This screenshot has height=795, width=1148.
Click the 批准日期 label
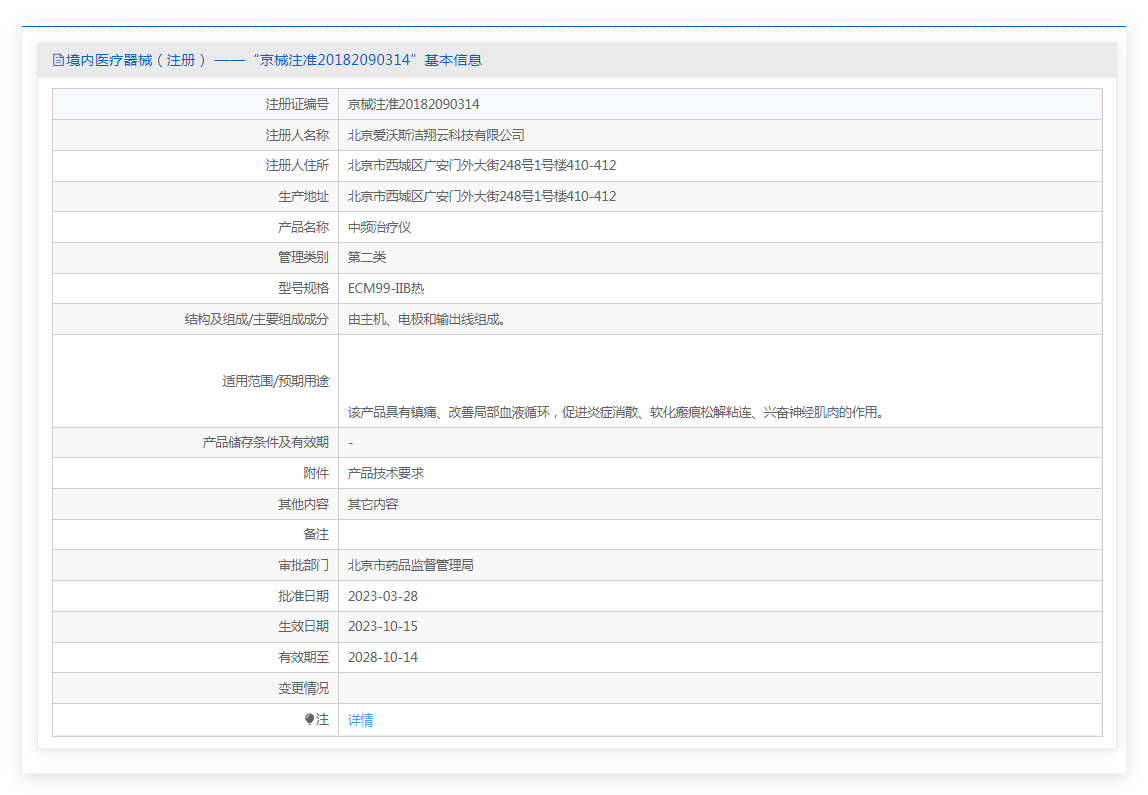304,597
